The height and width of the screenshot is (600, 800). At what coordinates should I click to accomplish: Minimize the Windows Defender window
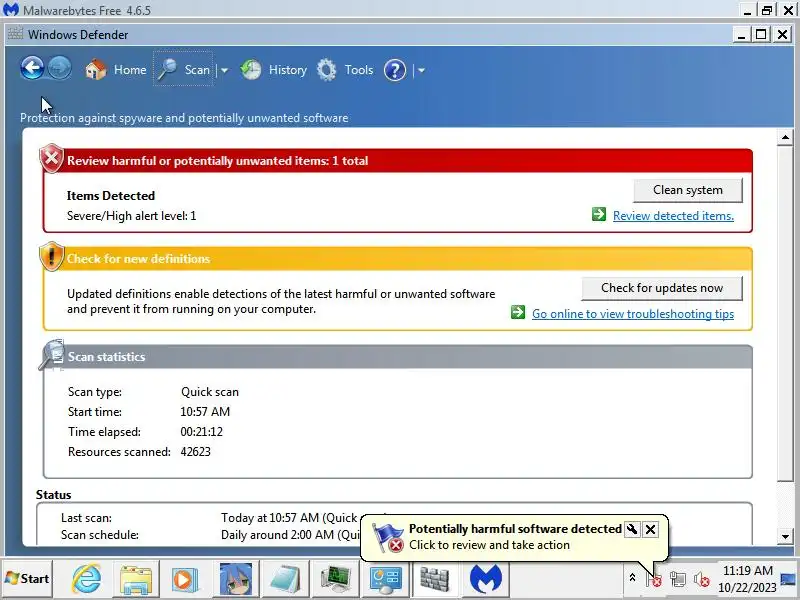point(741,35)
